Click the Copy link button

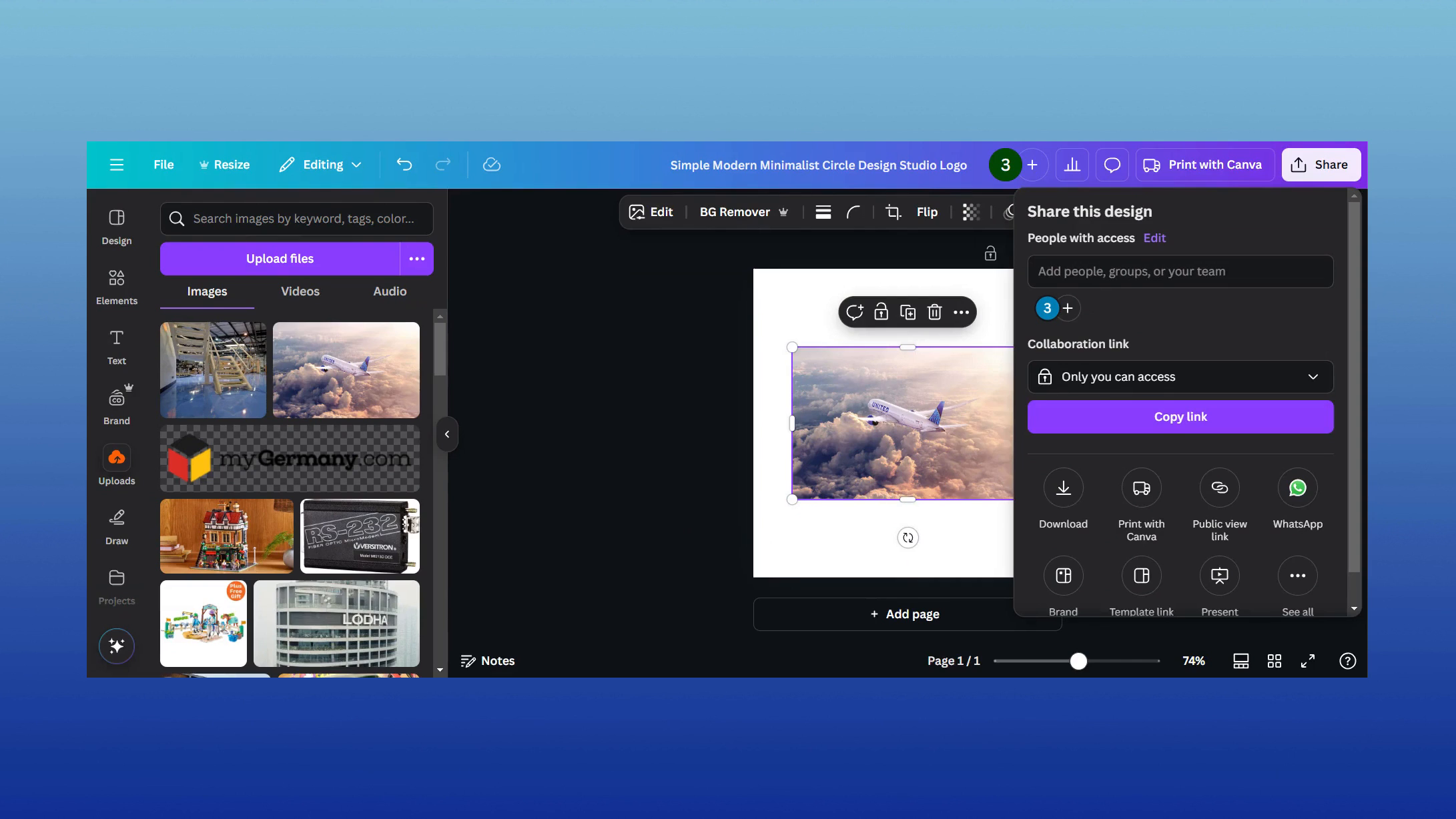coord(1180,416)
